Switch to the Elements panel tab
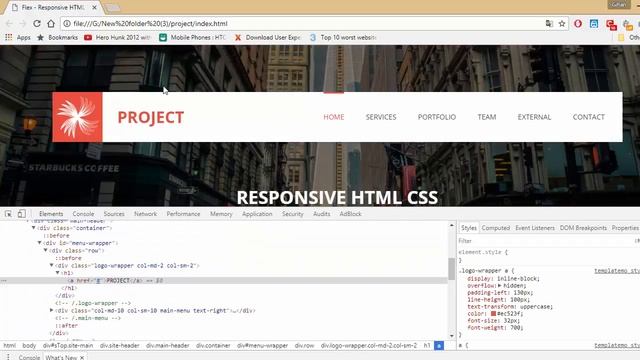 pyautogui.click(x=51, y=214)
